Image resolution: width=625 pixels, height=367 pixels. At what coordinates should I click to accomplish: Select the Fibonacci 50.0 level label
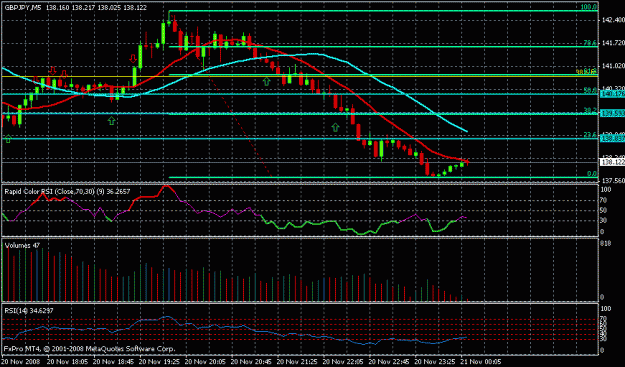pyautogui.click(x=590, y=90)
